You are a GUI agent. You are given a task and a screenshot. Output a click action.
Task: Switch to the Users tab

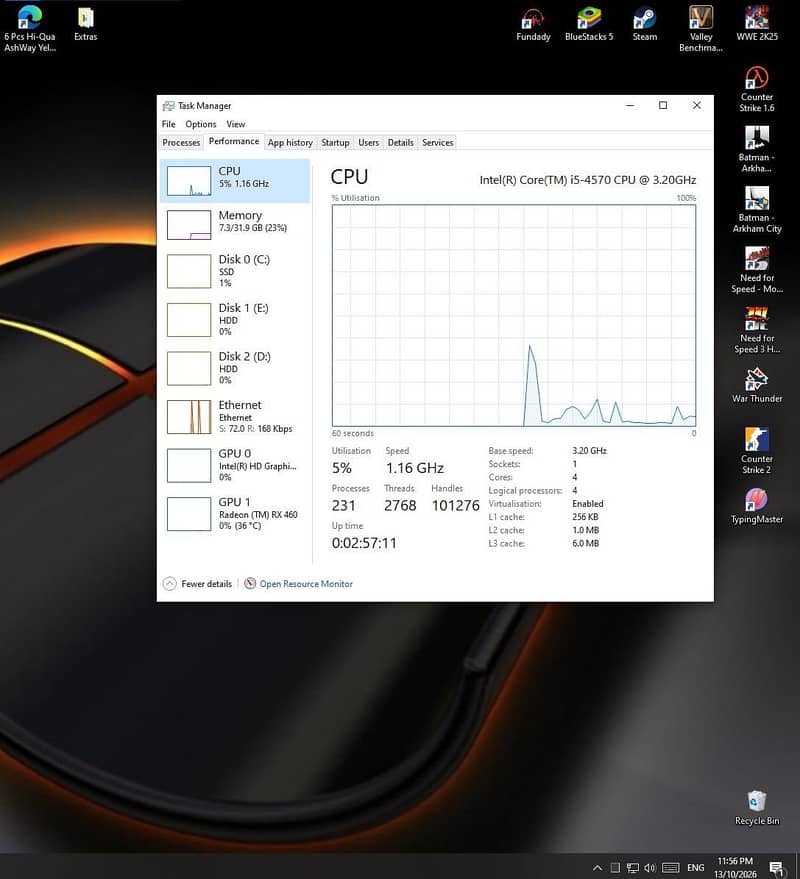[368, 142]
